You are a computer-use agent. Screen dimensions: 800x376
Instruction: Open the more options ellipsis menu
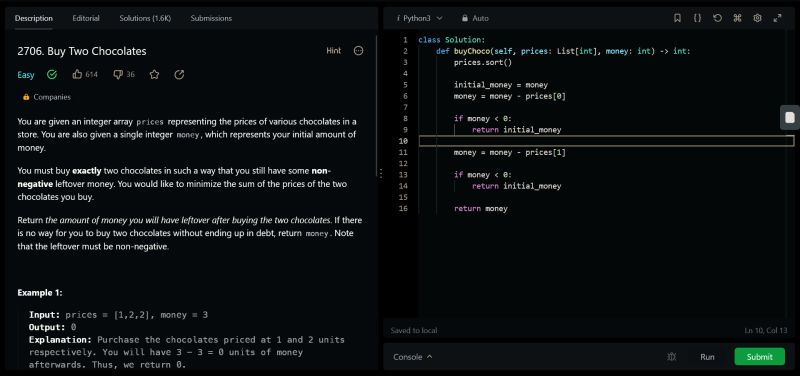tap(359, 51)
